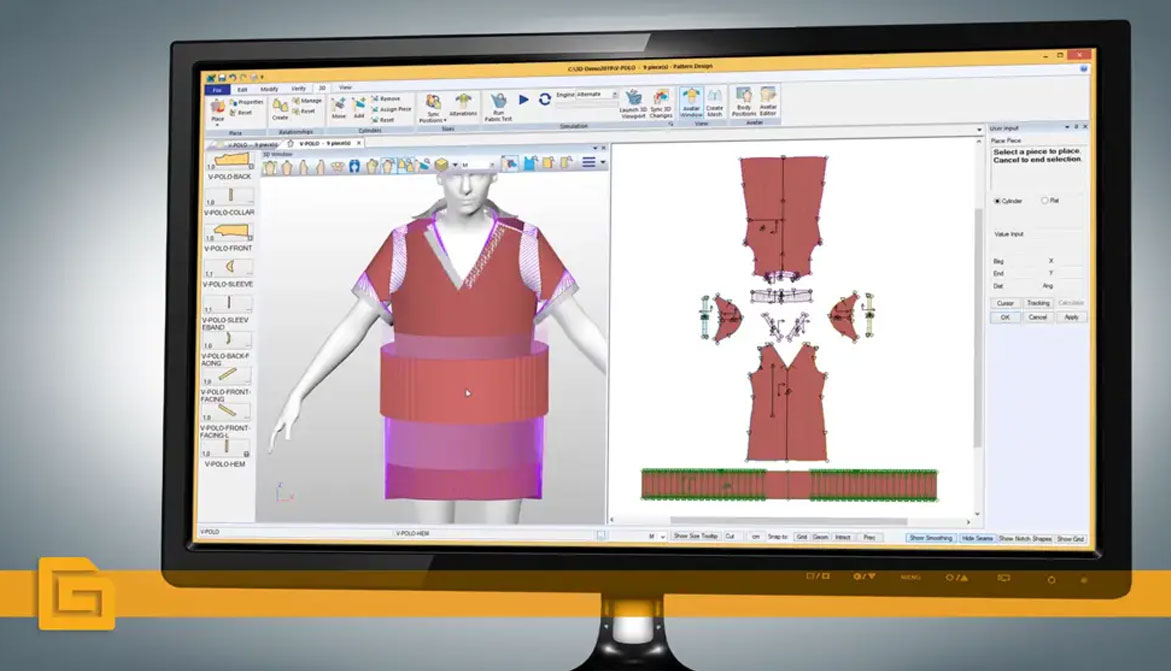Expand the Sync Positions dropdown
Viewport: 1171px width, 671px height.
click(x=433, y=119)
